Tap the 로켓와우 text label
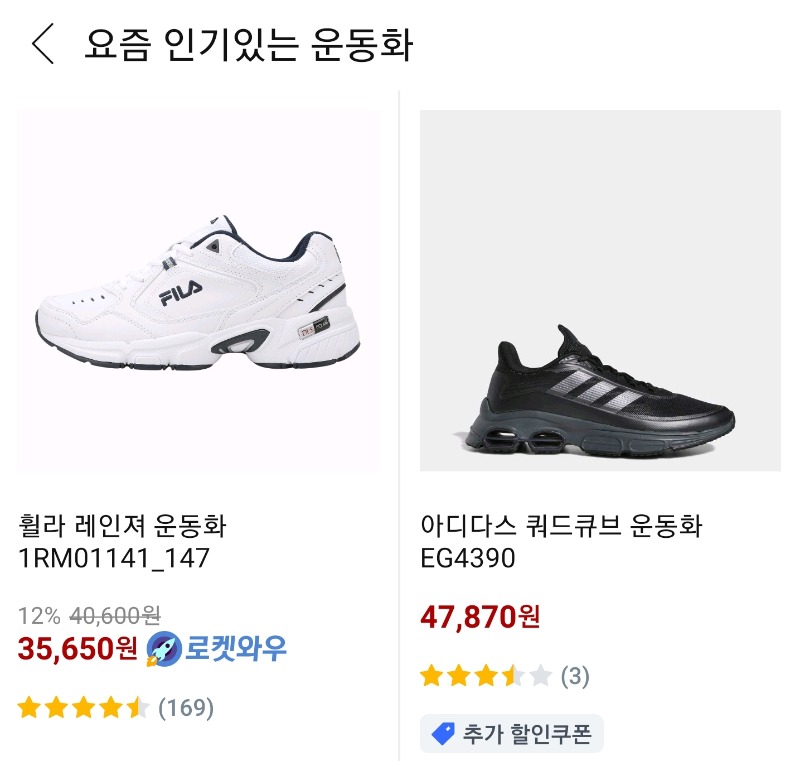800x761 pixels. (235, 650)
